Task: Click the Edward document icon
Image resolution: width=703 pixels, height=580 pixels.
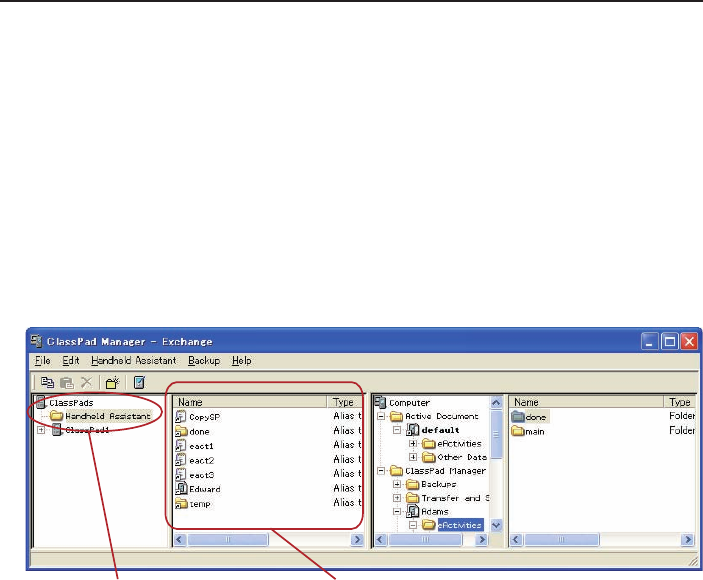Action: 181,489
